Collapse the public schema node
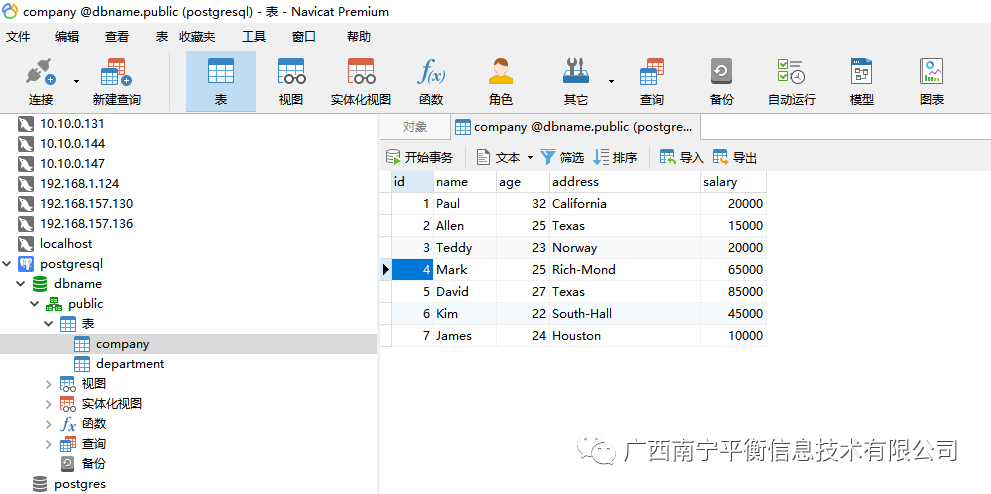The height and width of the screenshot is (494, 991). (35, 304)
